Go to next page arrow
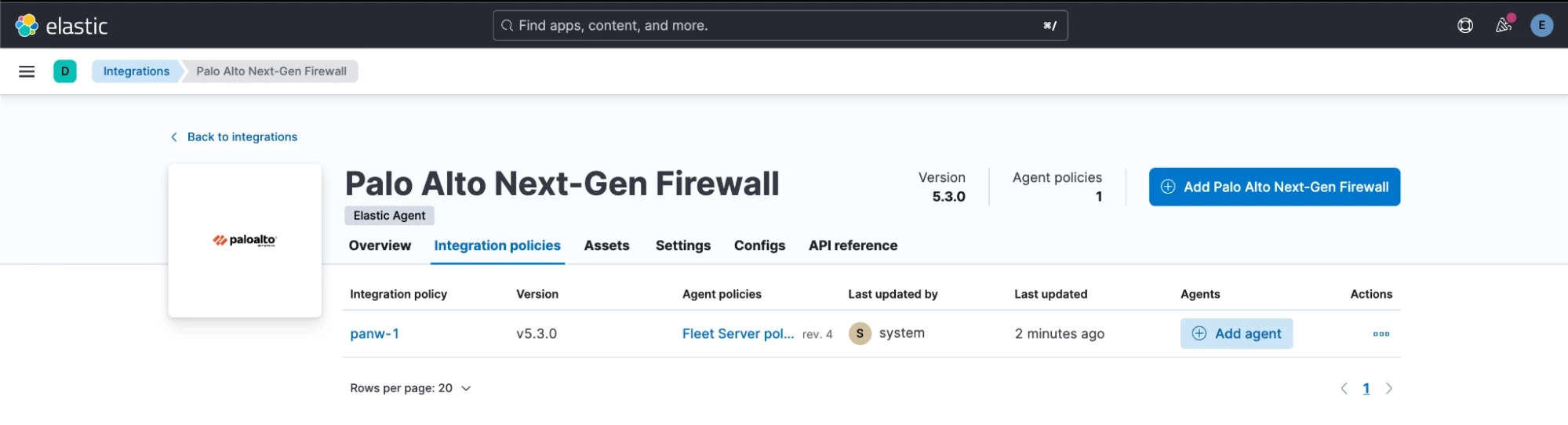Viewport: 1568px width, 425px height. [1388, 388]
